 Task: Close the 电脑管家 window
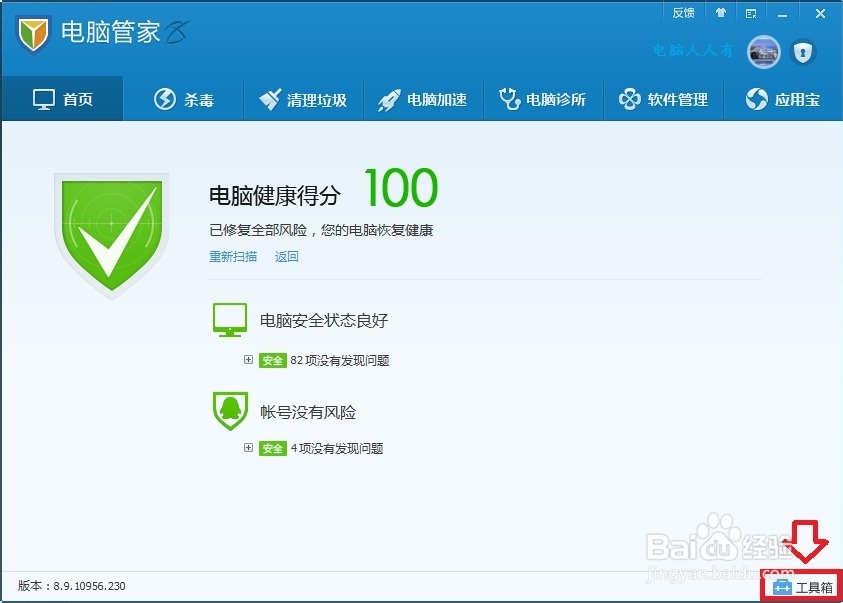(820, 13)
